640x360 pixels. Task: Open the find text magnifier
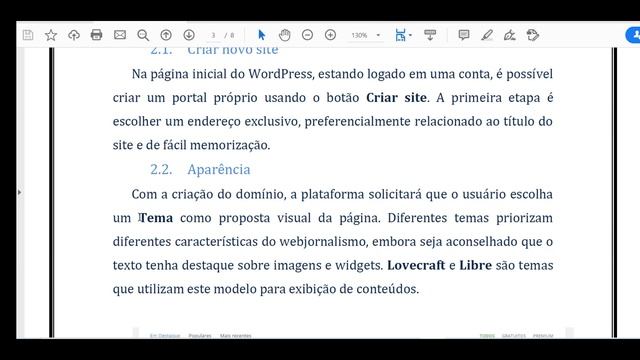[143, 35]
